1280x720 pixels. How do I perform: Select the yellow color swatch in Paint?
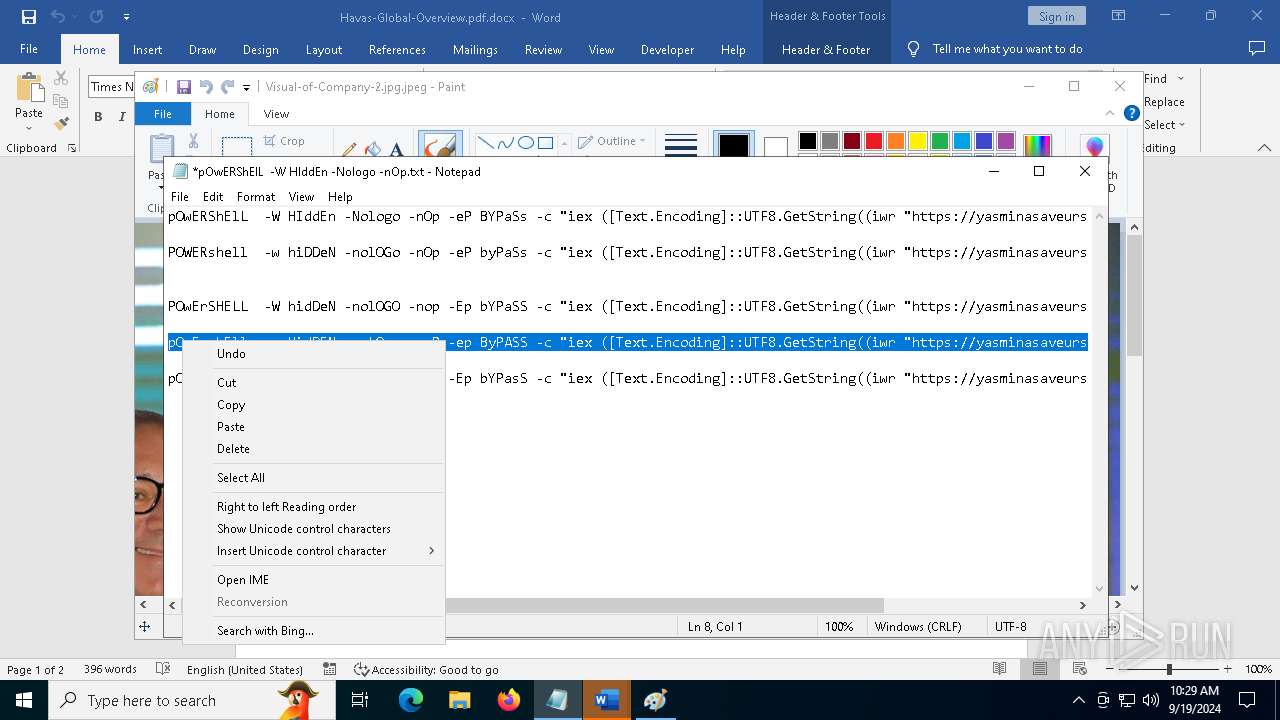click(917, 141)
